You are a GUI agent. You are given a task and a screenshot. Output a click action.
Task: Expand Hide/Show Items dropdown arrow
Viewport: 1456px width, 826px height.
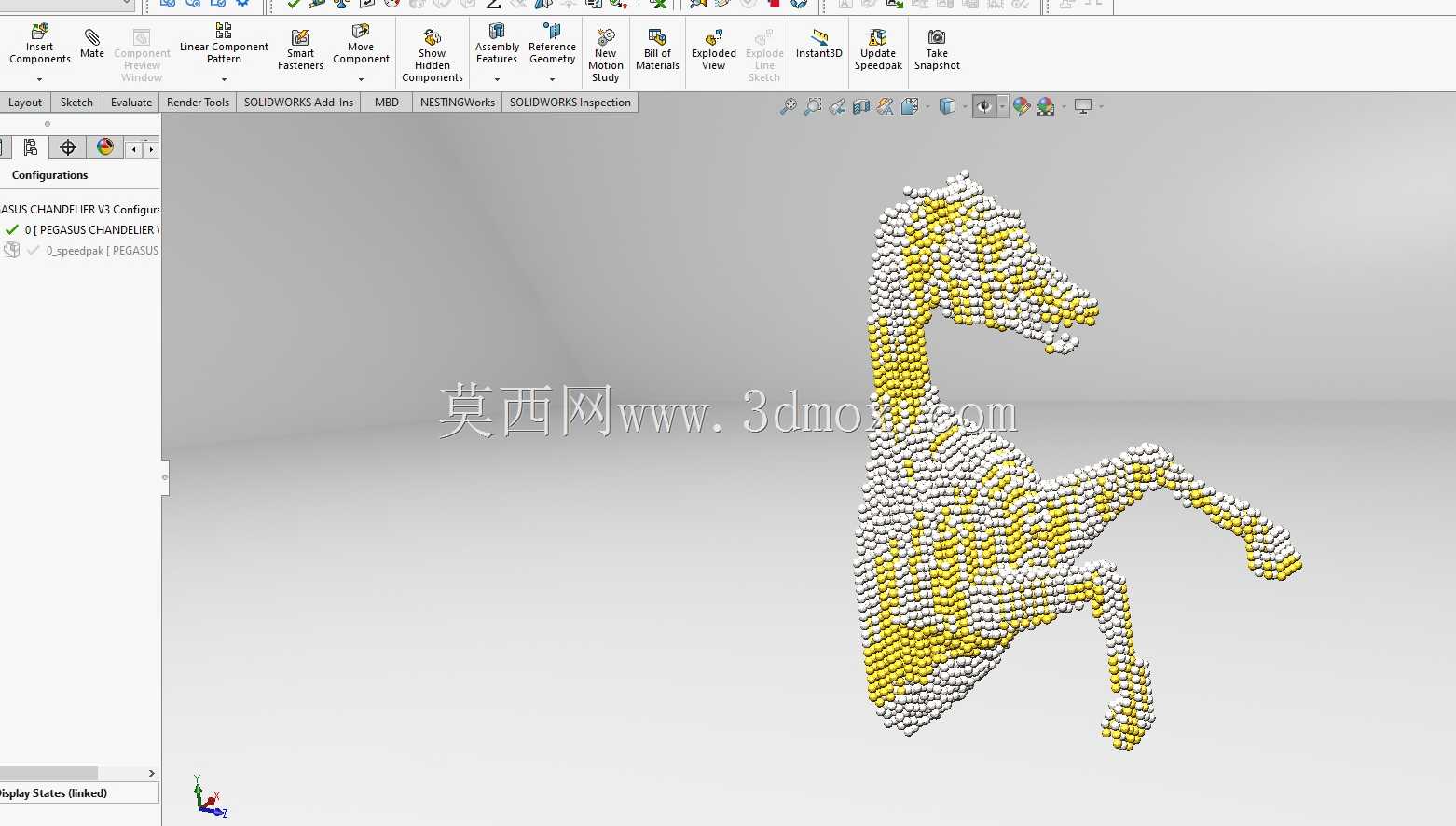[1002, 106]
